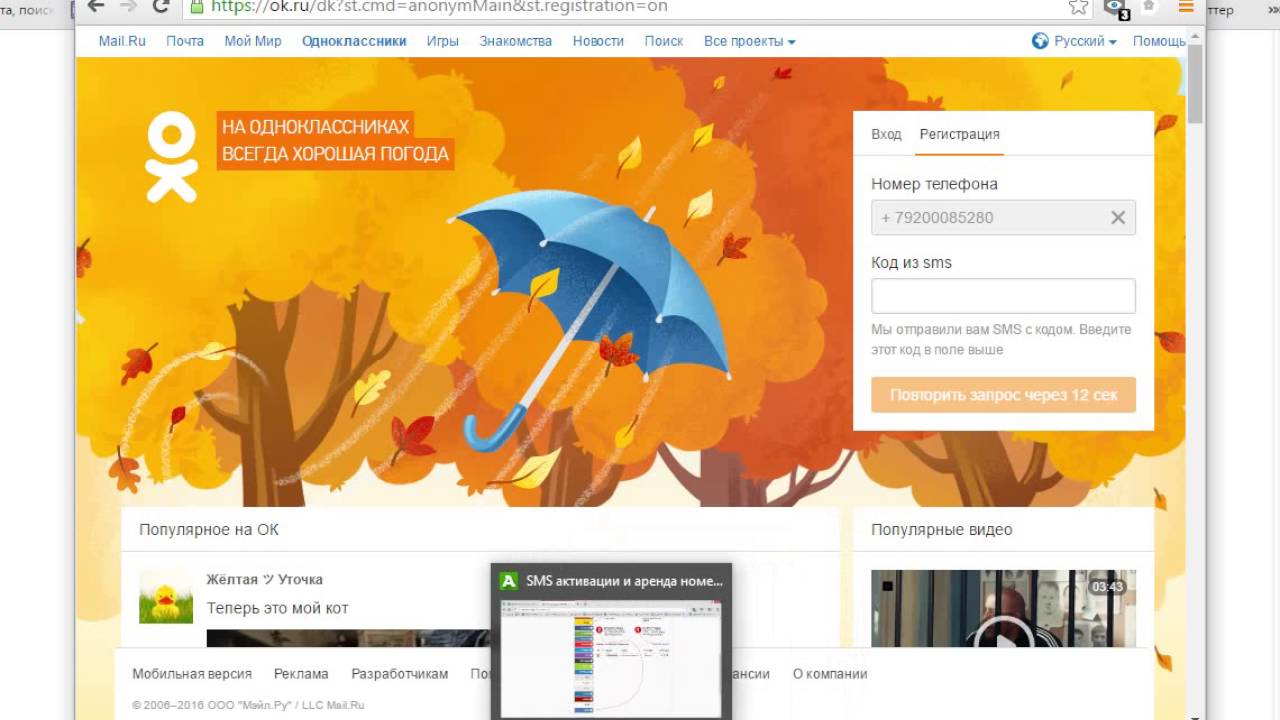This screenshot has height=720, width=1280.
Task: Open the Новости link
Action: (x=598, y=41)
